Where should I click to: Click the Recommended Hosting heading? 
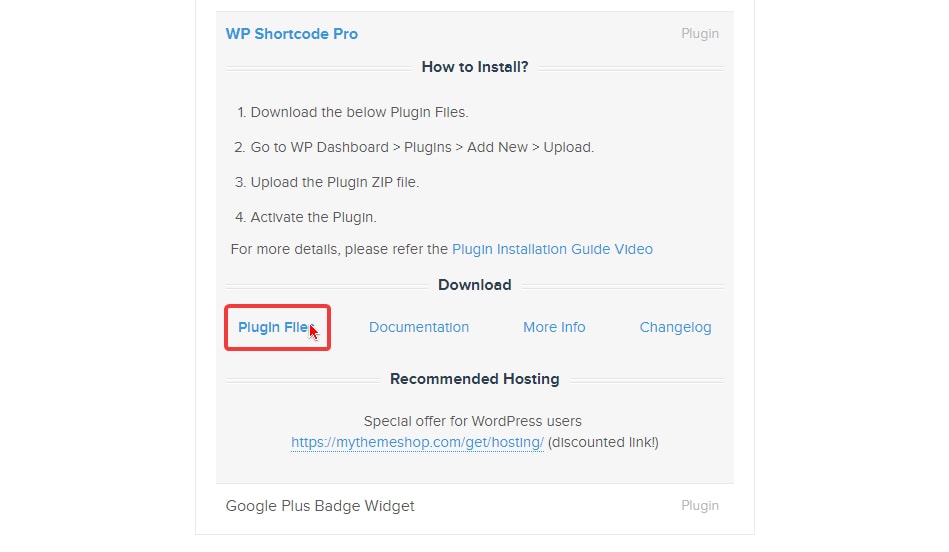(x=474, y=379)
